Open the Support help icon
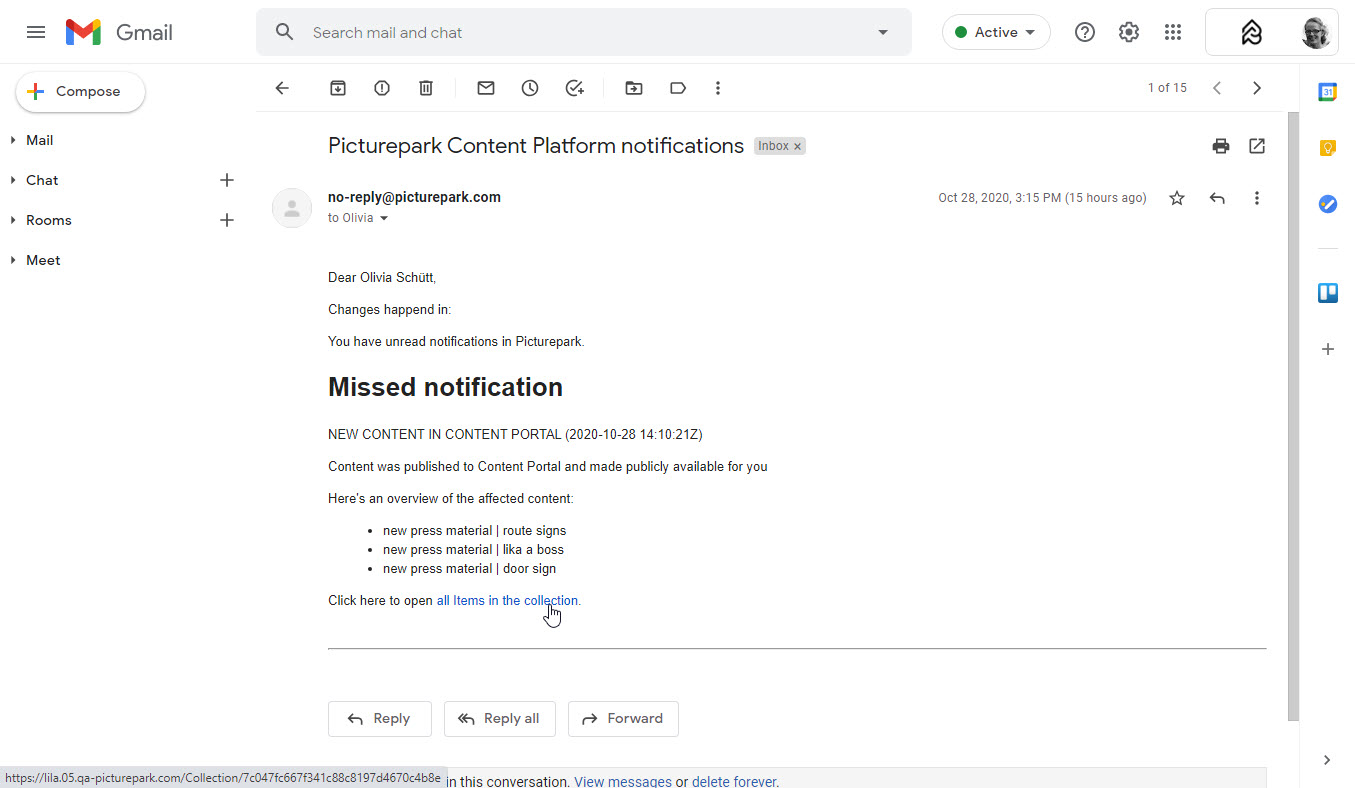 1085,32
